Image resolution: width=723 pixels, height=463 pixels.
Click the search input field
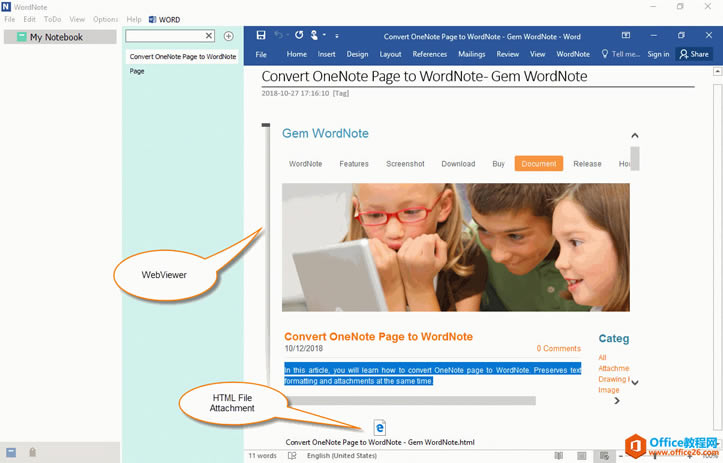pyautogui.click(x=165, y=36)
